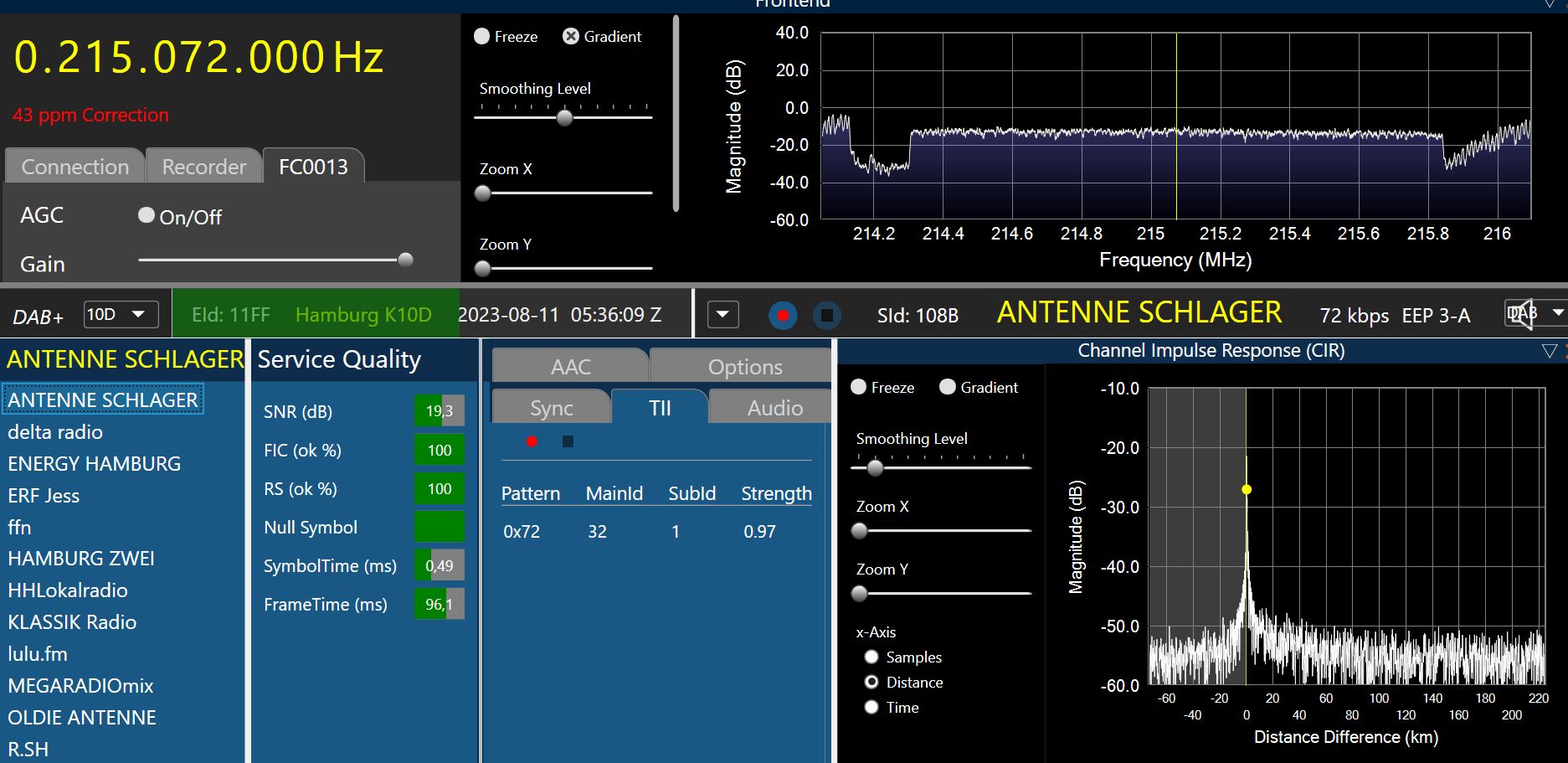Turn on Gradient for the CIR plot
Viewport: 1568px width, 763px height.
tap(948, 387)
